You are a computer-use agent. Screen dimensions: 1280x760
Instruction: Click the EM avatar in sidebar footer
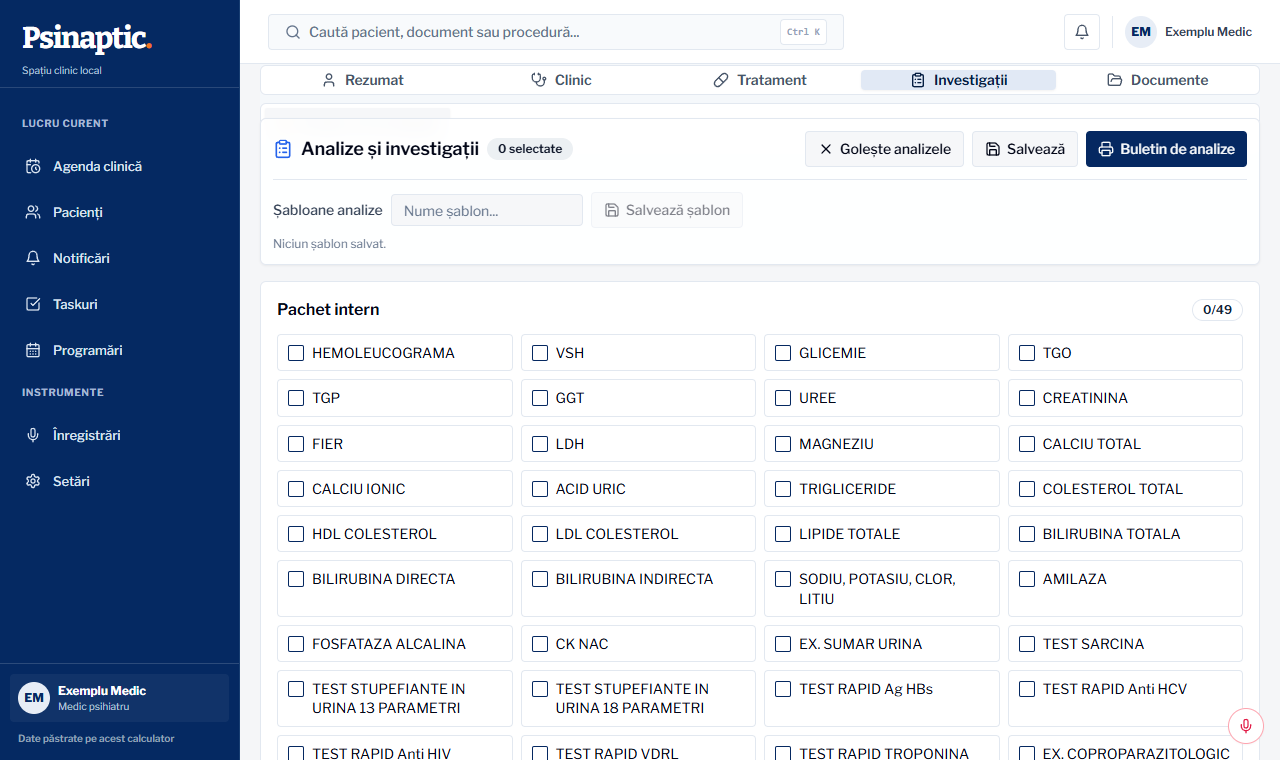pyautogui.click(x=34, y=698)
